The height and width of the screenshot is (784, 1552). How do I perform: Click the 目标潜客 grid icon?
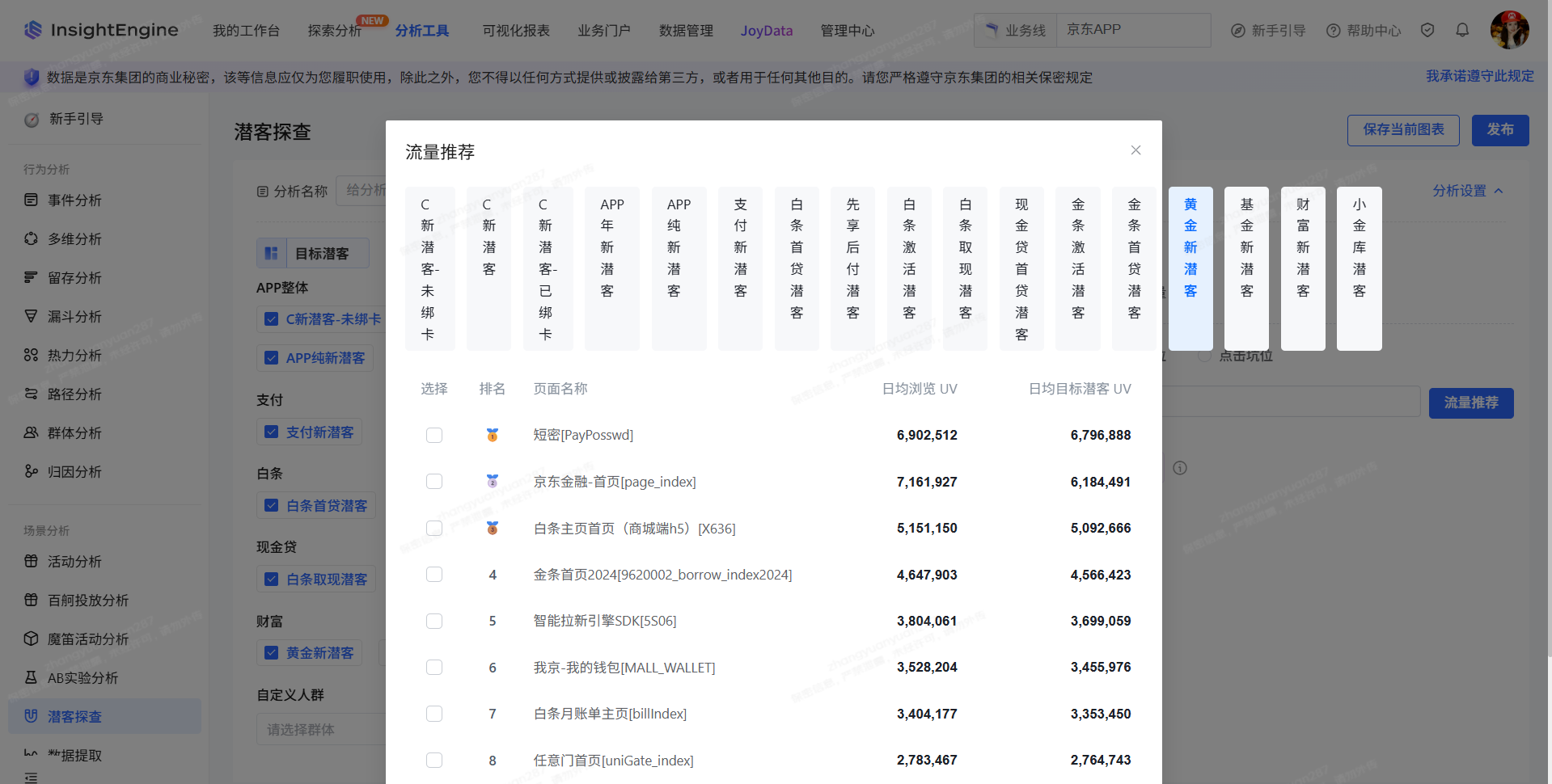pyautogui.click(x=272, y=253)
